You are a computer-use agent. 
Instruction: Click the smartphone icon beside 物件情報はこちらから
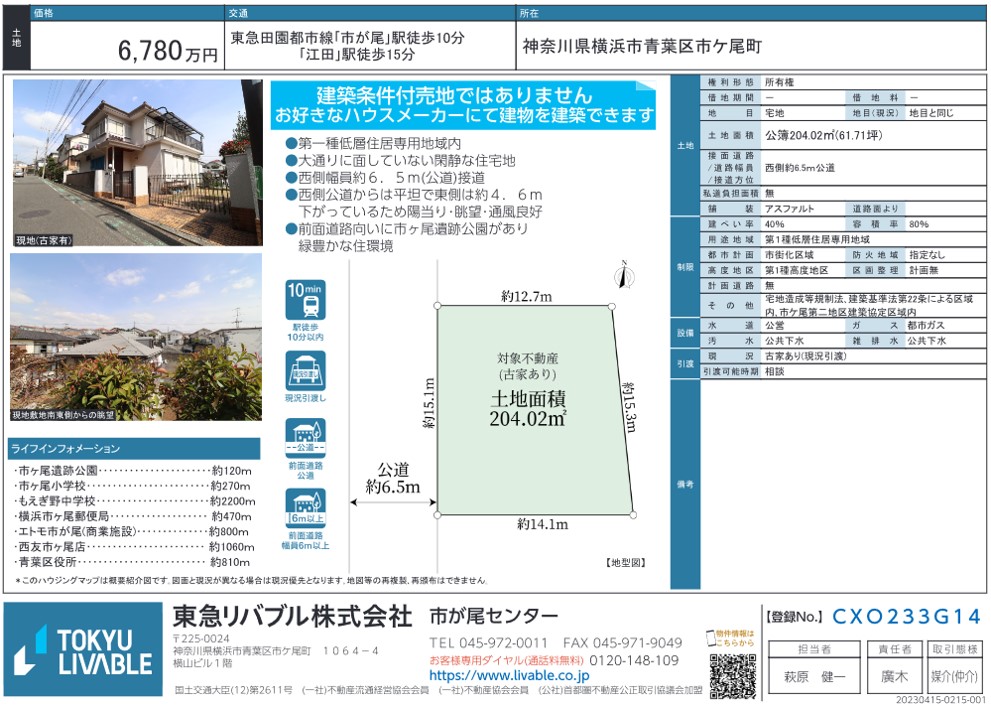(713, 639)
